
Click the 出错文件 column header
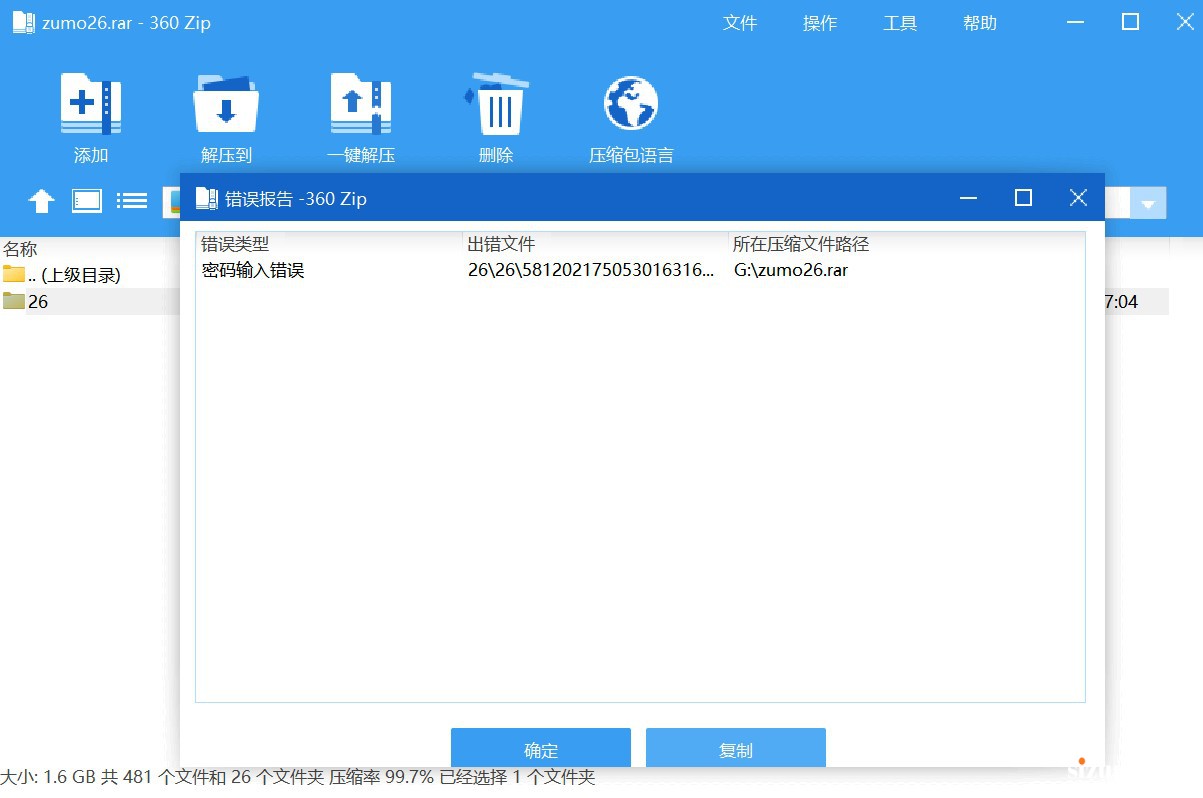(x=502, y=244)
